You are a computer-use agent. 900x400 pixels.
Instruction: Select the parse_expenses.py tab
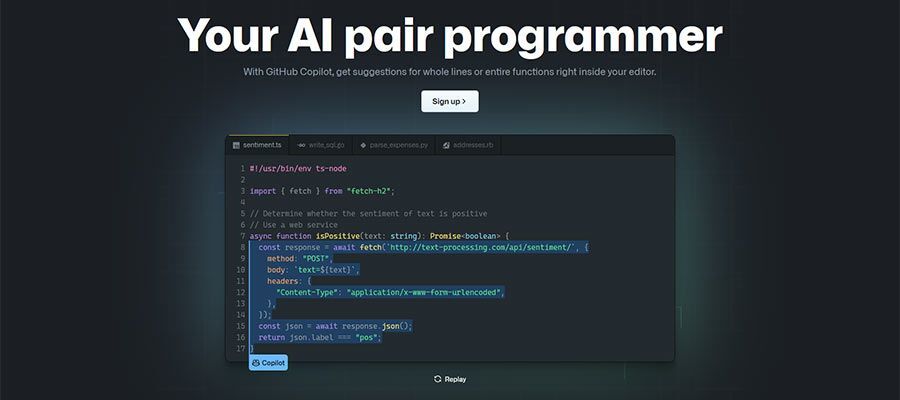(x=394, y=145)
